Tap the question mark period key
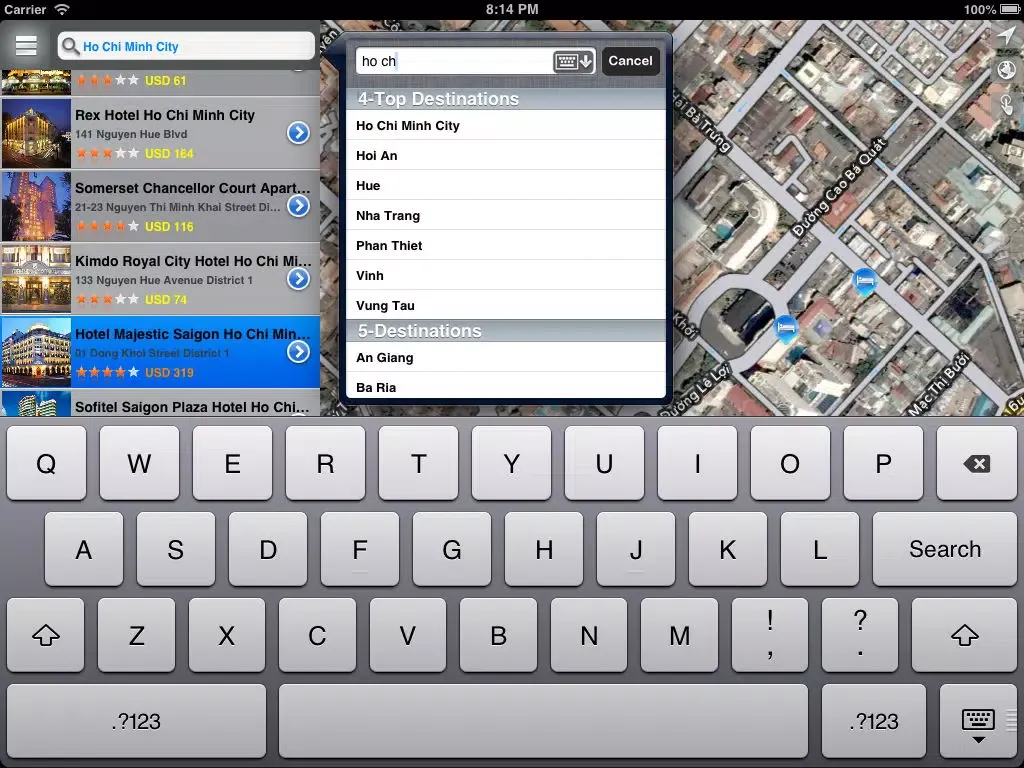1024x768 pixels. 860,635
